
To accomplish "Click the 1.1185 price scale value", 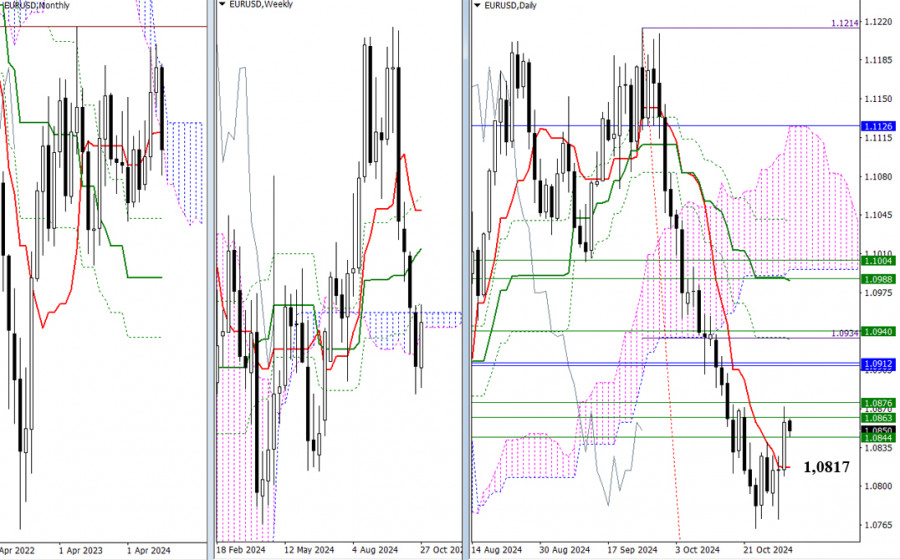I will 878,60.
